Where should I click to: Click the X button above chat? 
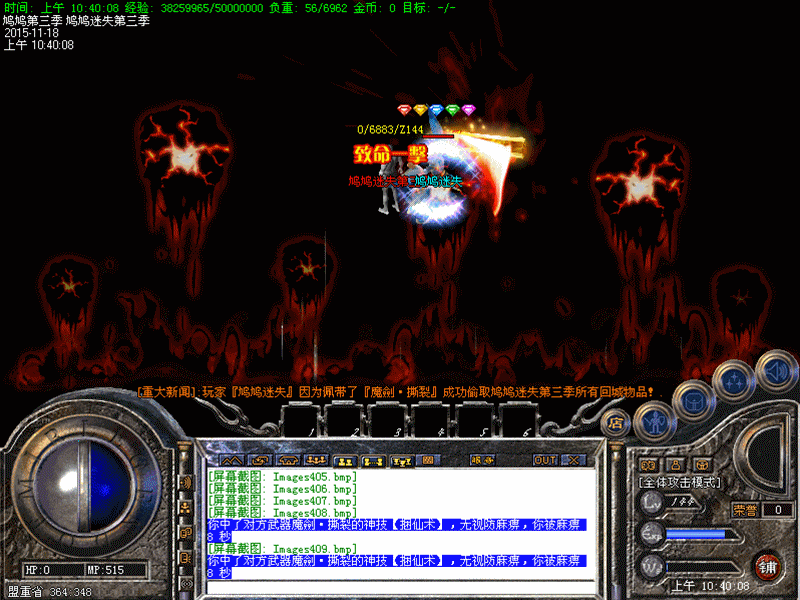[x=573, y=460]
